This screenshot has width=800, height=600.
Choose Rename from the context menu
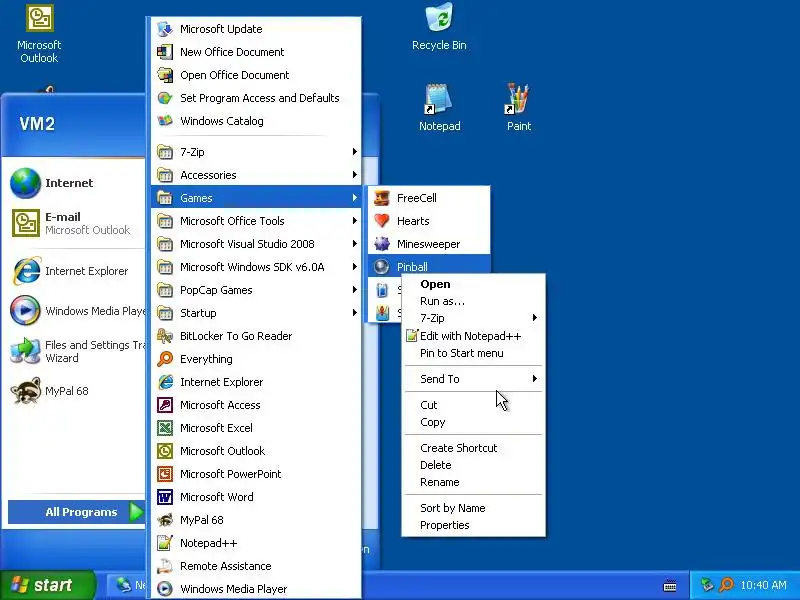(473, 482)
